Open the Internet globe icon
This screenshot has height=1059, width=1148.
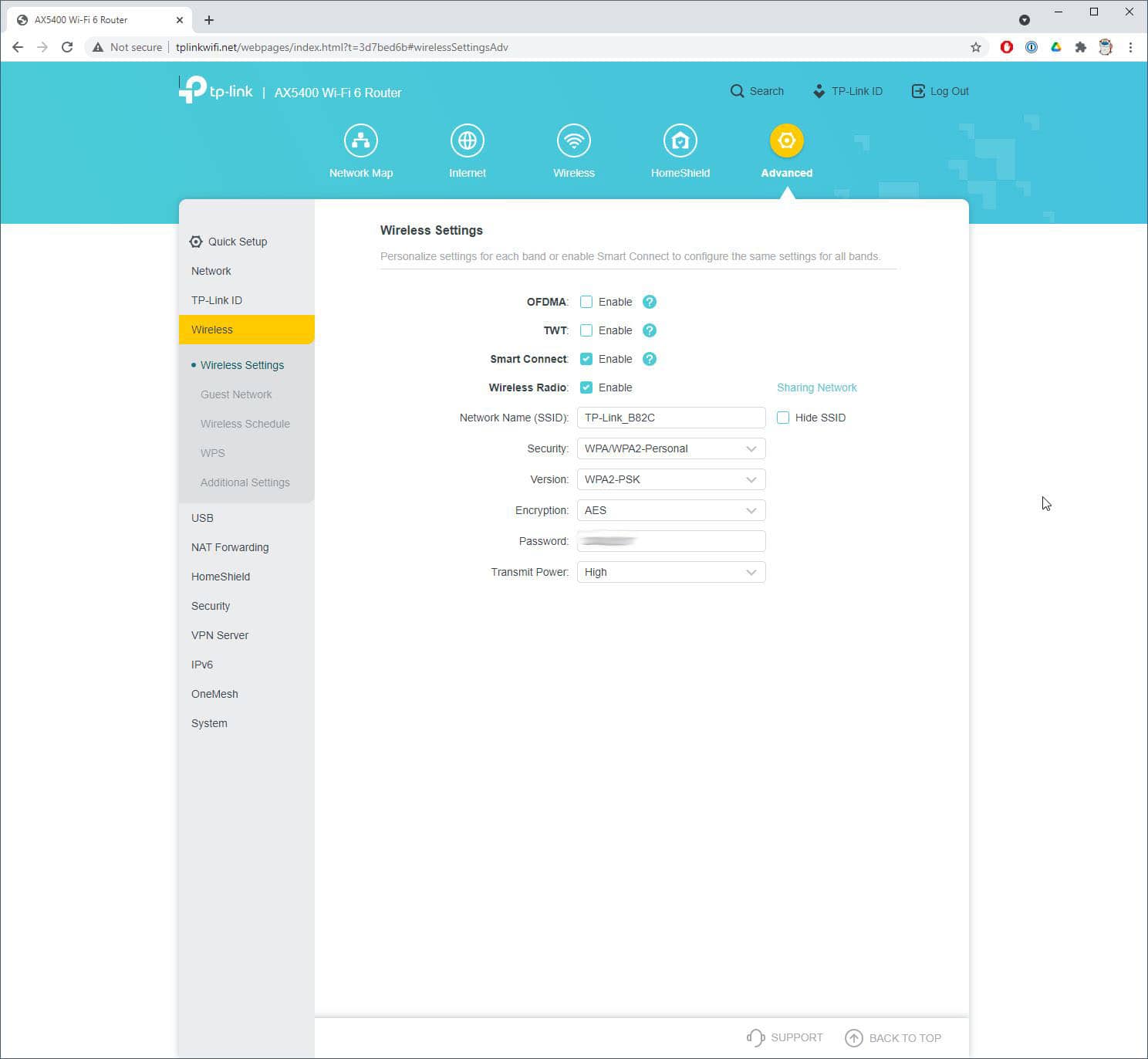click(x=468, y=140)
